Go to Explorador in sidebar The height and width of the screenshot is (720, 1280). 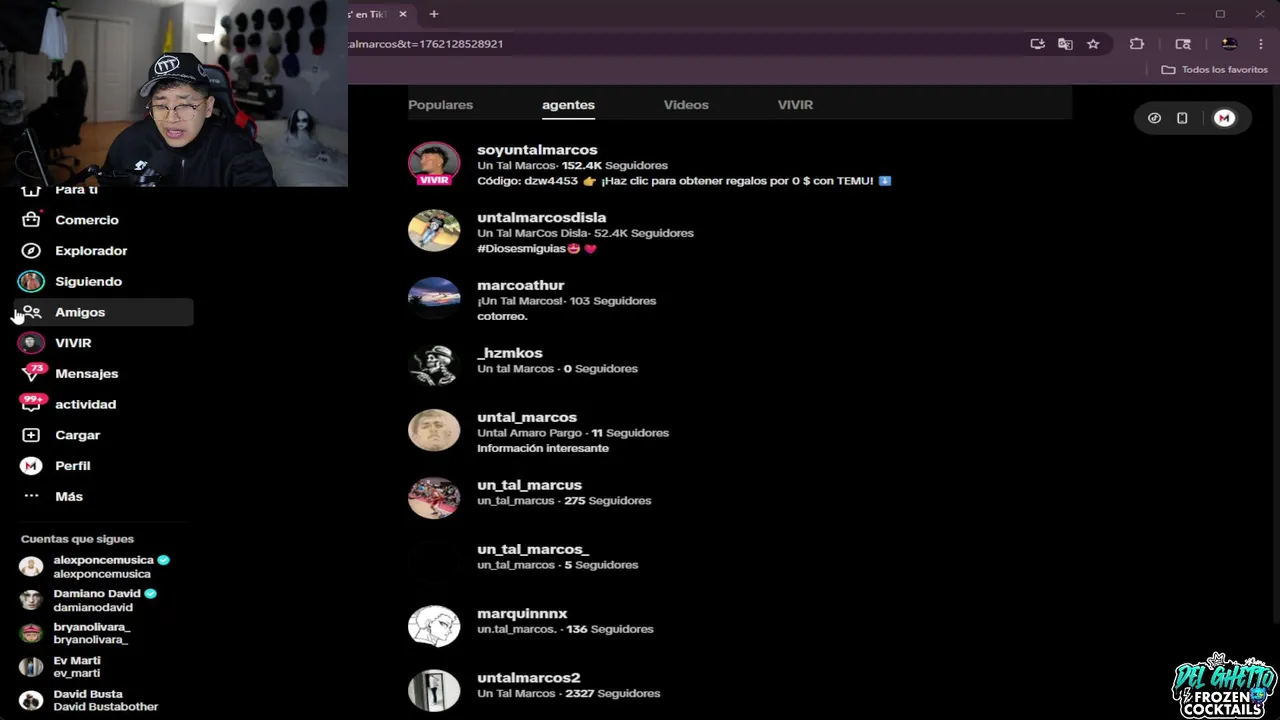91,251
